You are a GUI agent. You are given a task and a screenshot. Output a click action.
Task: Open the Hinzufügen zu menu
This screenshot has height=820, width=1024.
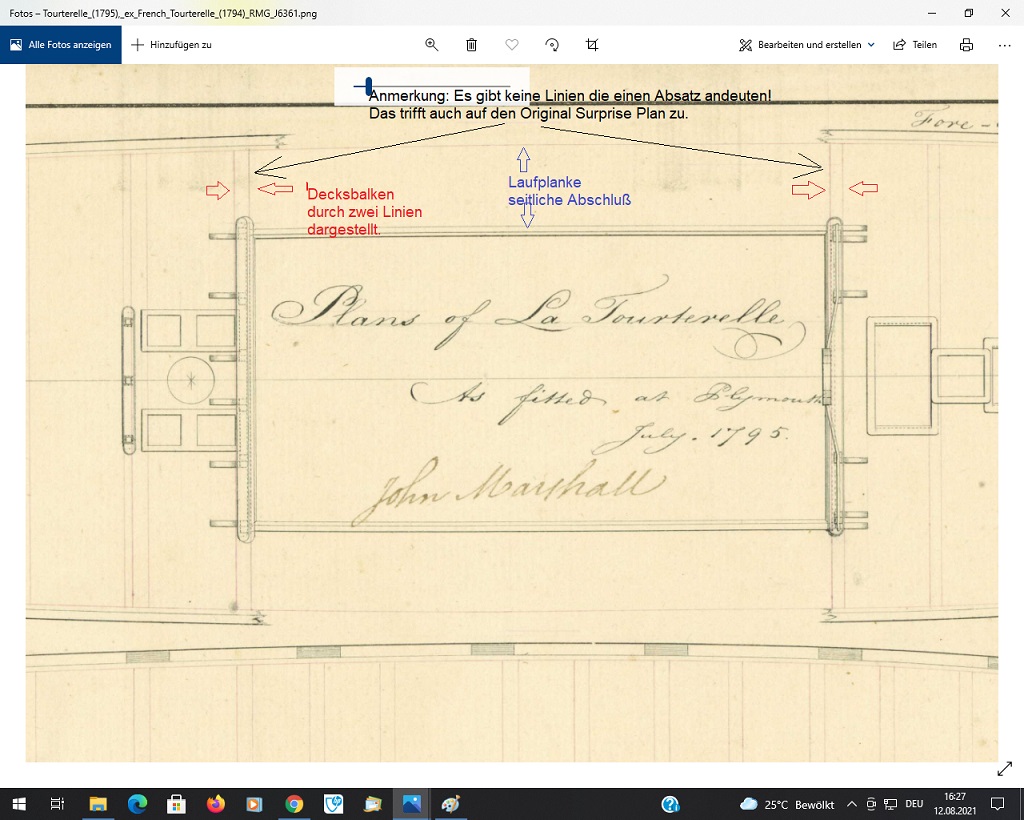[x=171, y=45]
